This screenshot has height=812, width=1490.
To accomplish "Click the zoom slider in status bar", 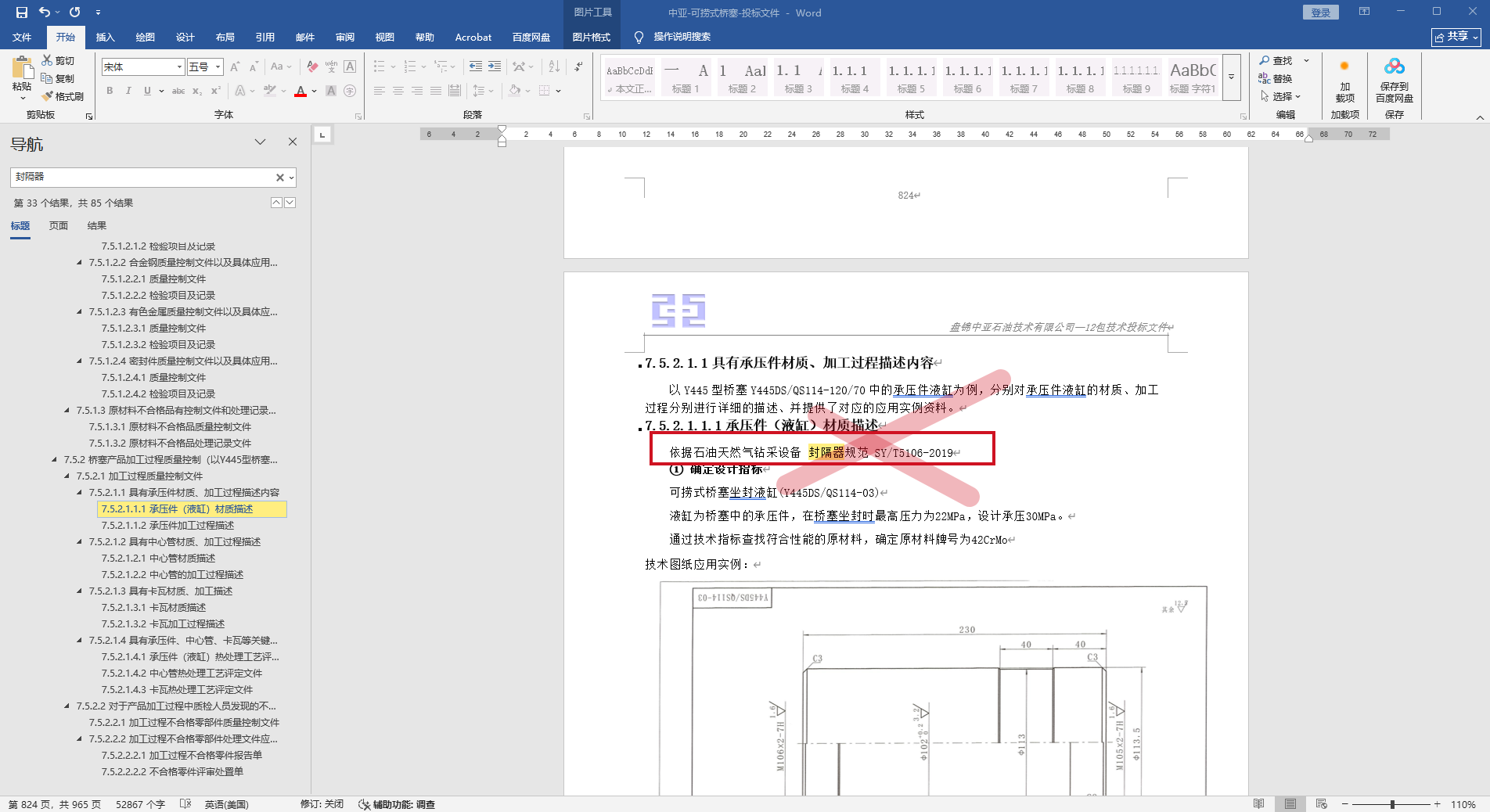I will click(1391, 804).
